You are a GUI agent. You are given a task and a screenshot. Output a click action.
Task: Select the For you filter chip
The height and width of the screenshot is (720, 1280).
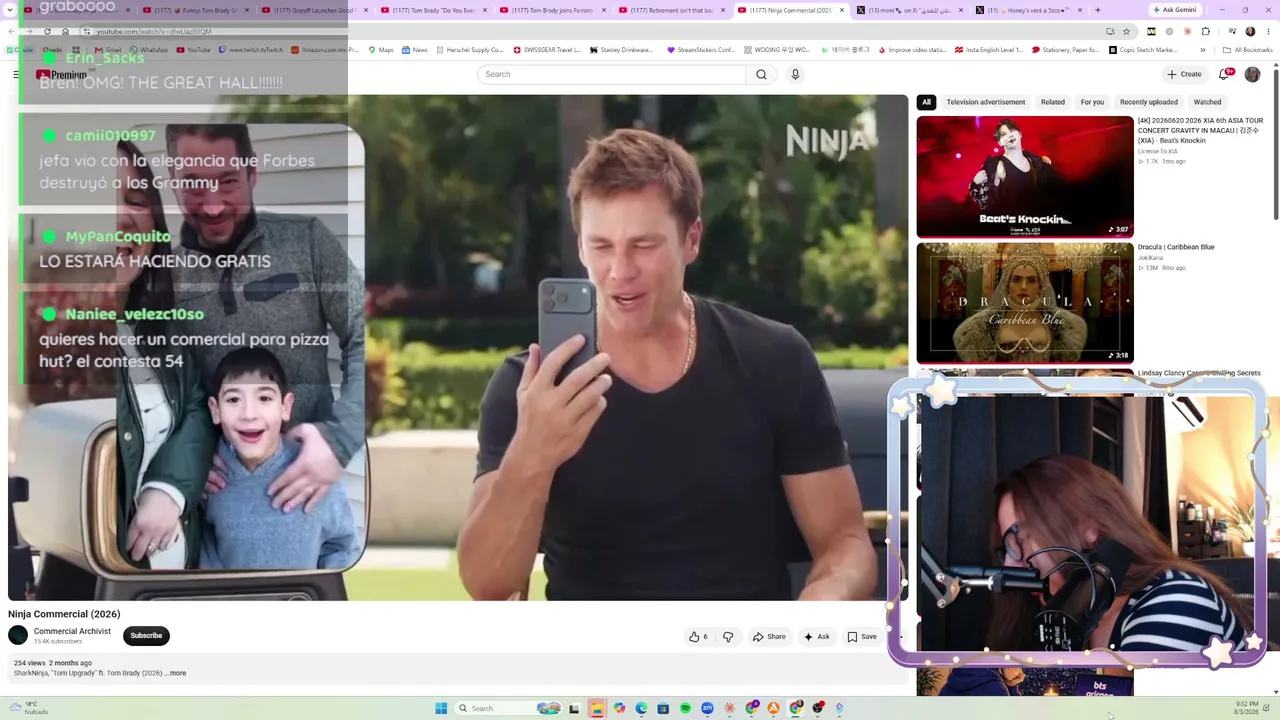pyautogui.click(x=1092, y=102)
